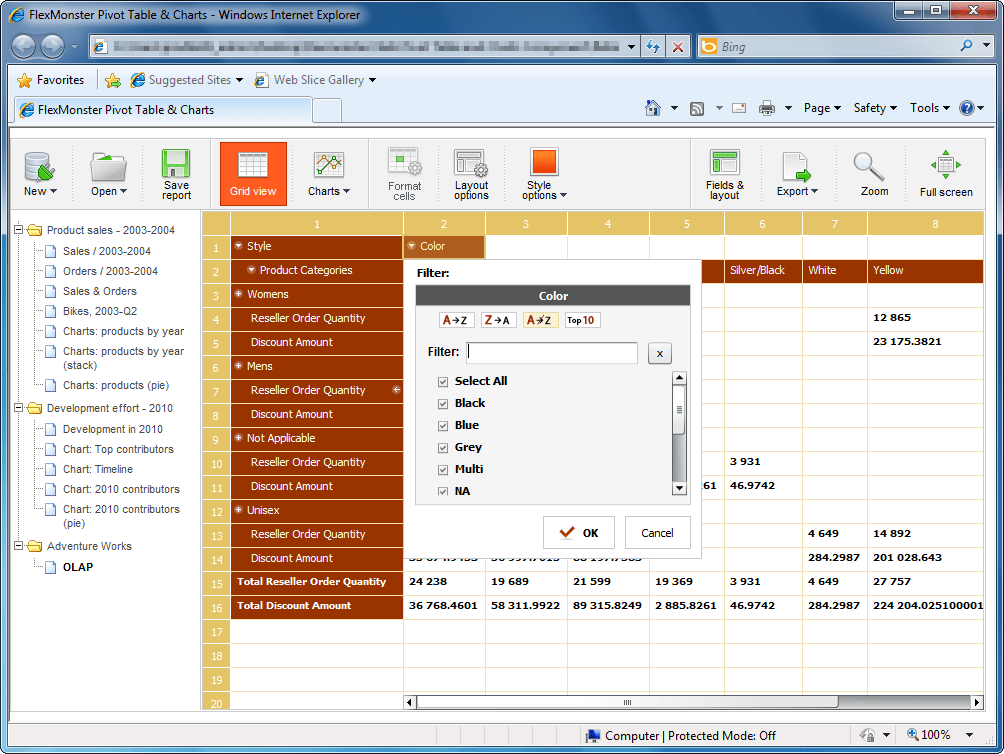Open Layout options

tap(471, 174)
